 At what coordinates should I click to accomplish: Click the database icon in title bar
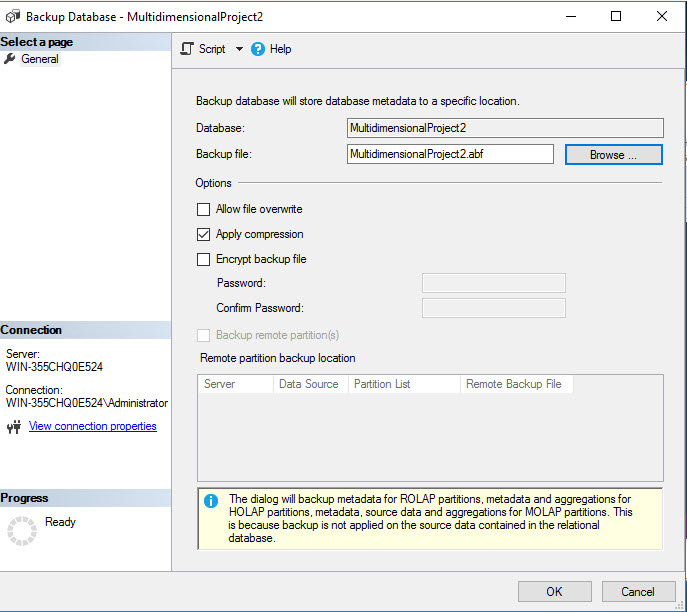[x=13, y=16]
